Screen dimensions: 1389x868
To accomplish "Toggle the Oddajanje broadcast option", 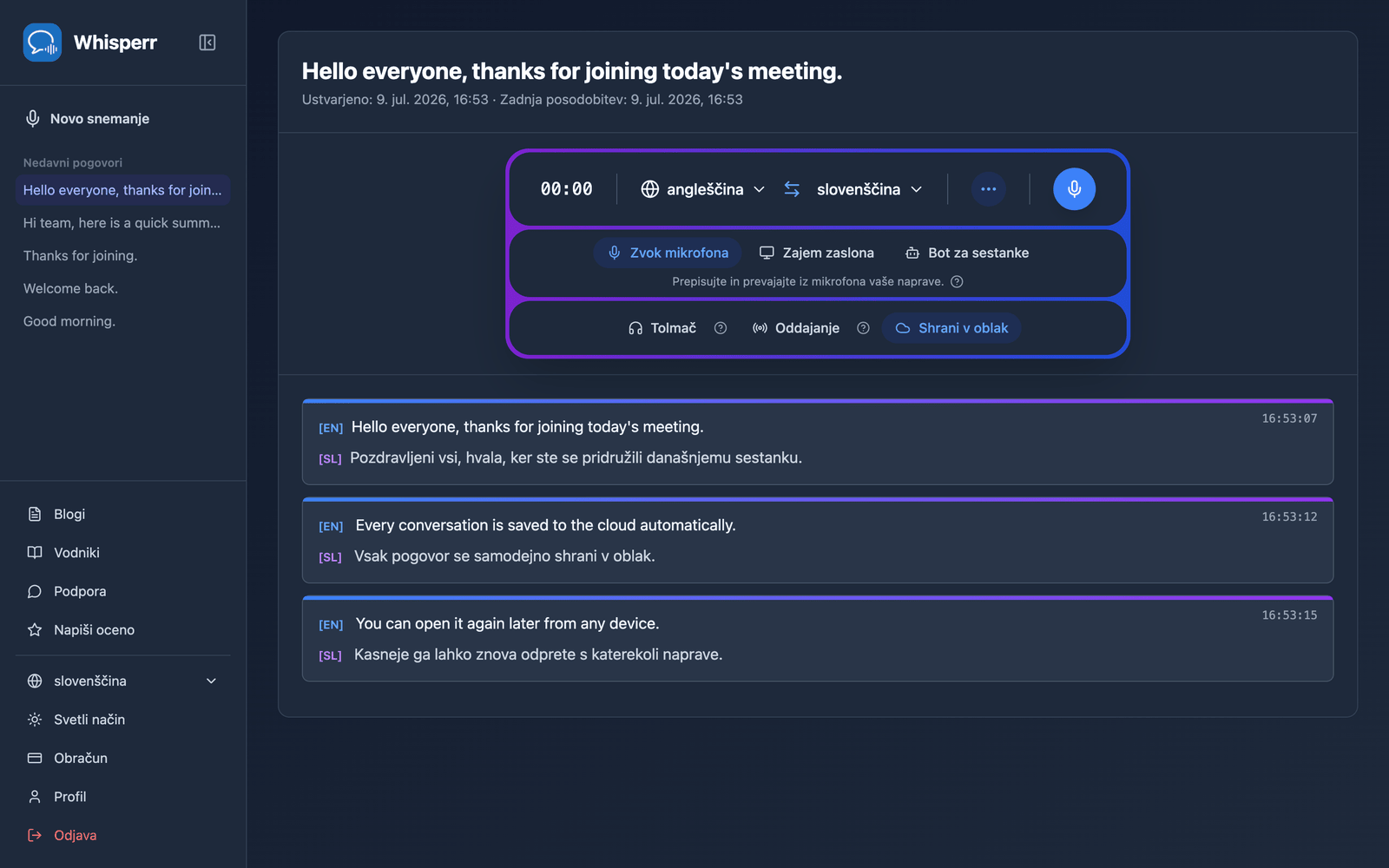I will point(796,328).
